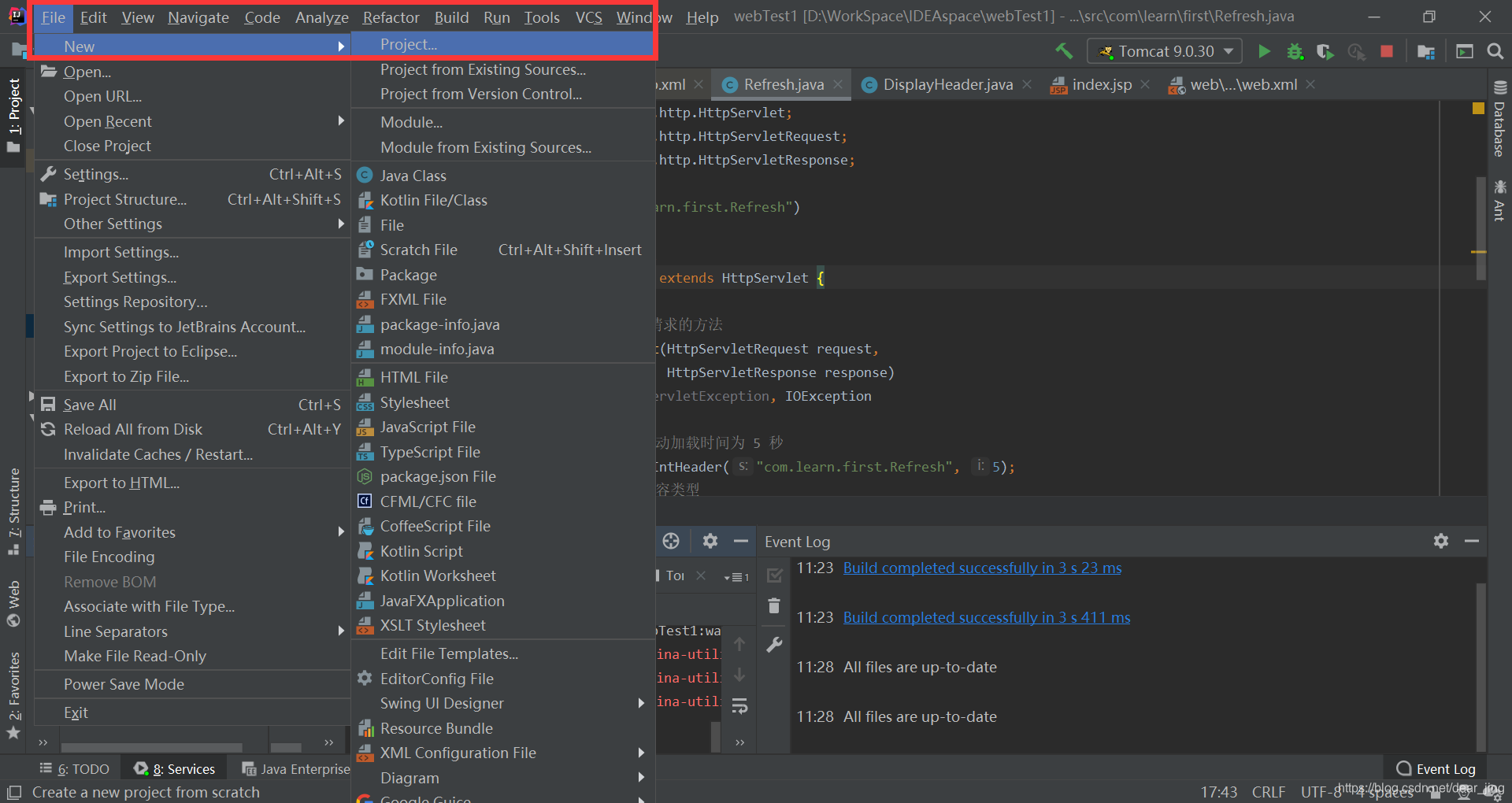Click Invalidate Caches / Restart...
The width and height of the screenshot is (1512, 803).
tap(193, 454)
